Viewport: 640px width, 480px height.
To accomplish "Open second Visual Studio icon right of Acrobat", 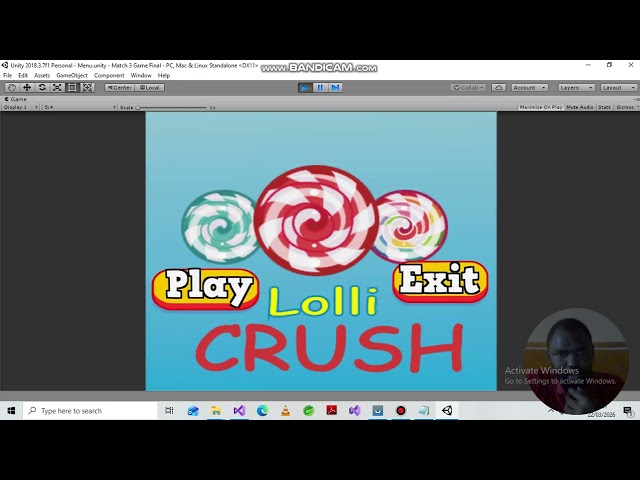I will point(355,411).
